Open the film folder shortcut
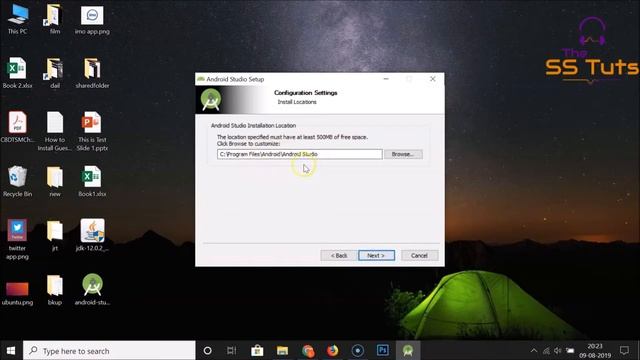640x360 pixels. 55,19
